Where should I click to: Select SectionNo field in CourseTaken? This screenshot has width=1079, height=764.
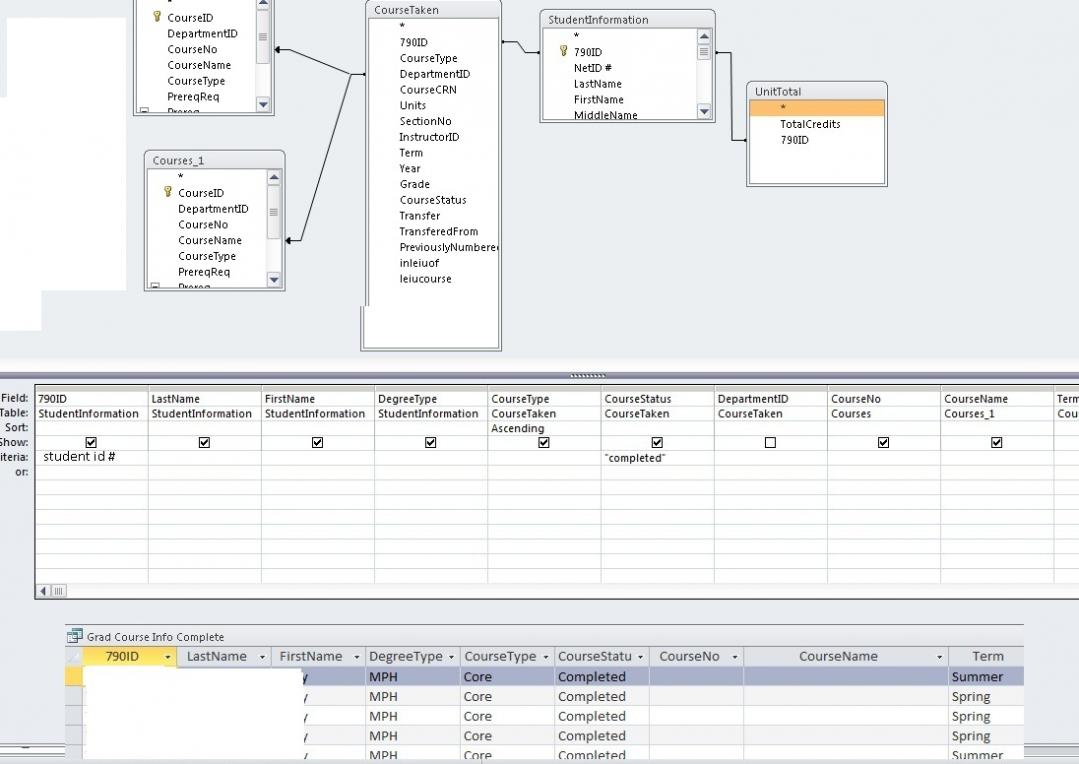425,121
